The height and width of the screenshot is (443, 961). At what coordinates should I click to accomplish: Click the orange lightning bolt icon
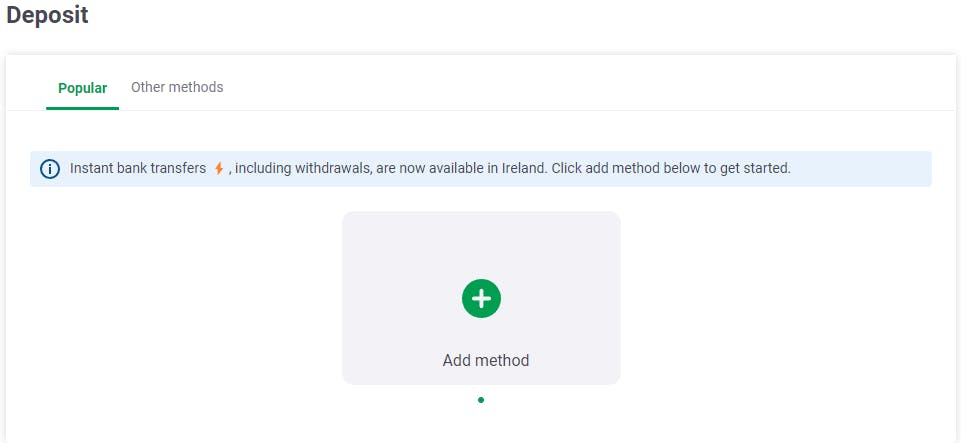point(219,168)
